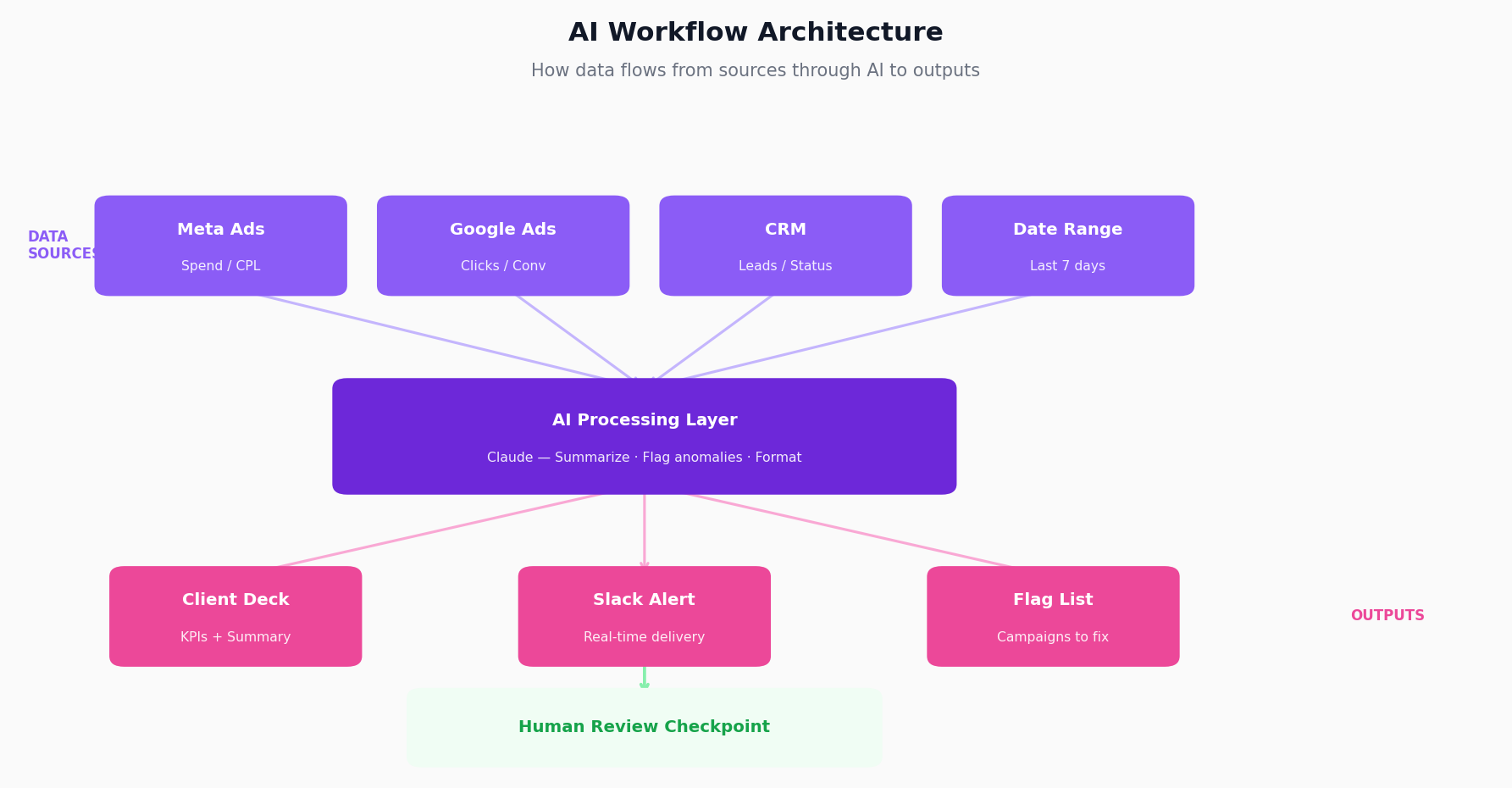Select the Google Ads data source node
This screenshot has height=788, width=1512.
503,246
